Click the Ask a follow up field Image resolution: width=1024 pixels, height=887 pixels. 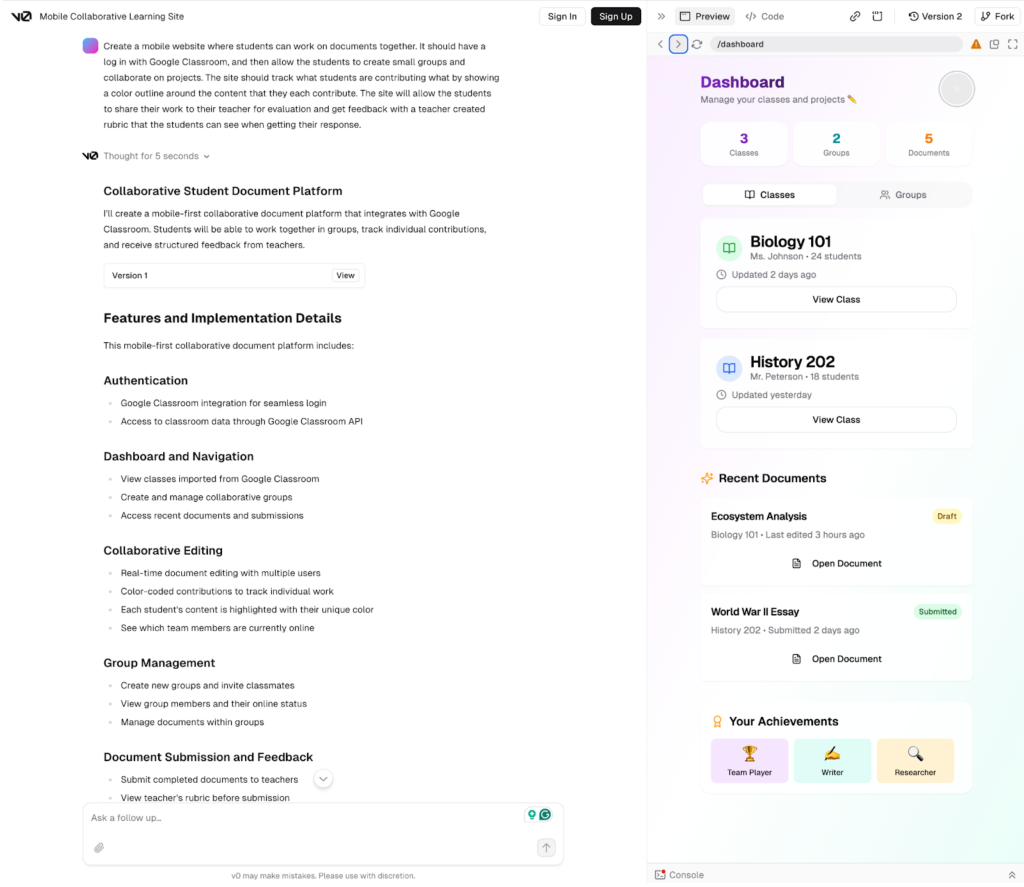point(300,818)
